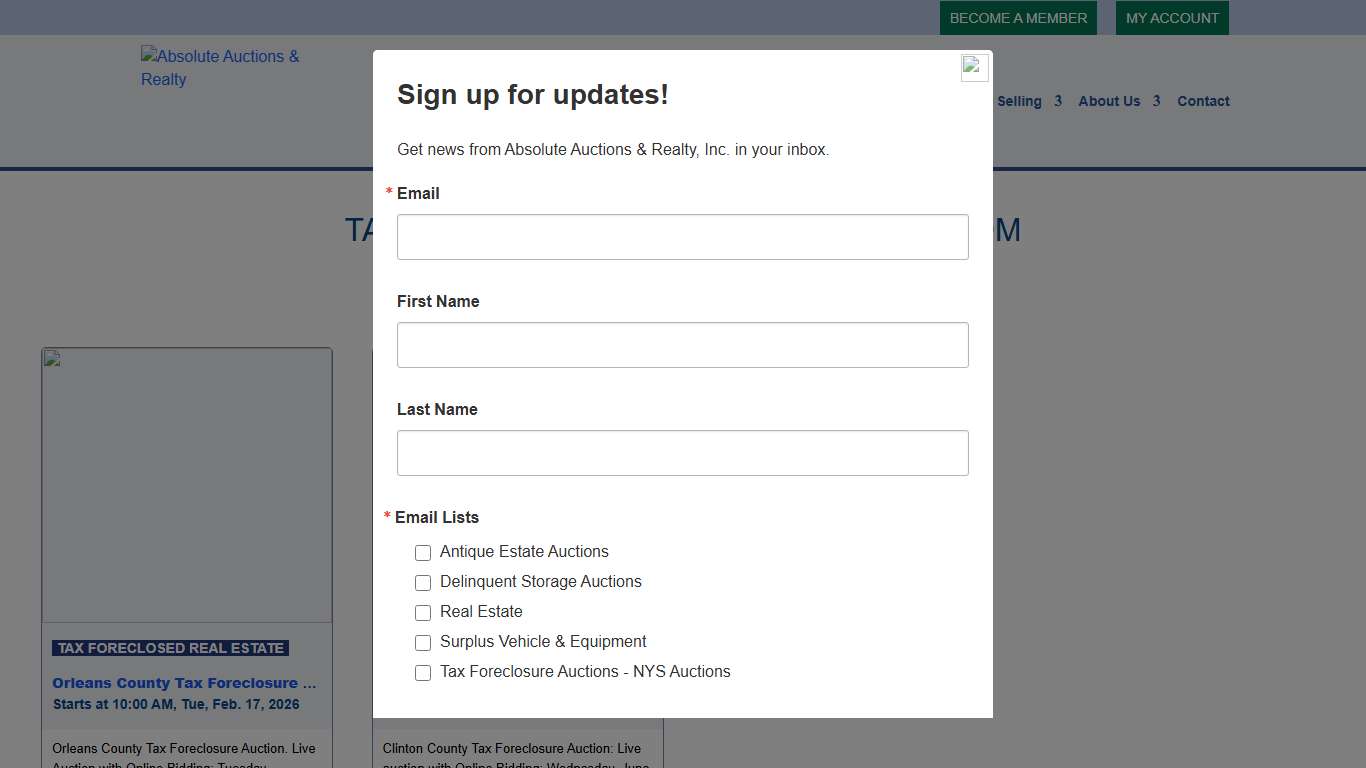Tick the Real Estate email list
This screenshot has height=768, width=1366.
tap(423, 613)
